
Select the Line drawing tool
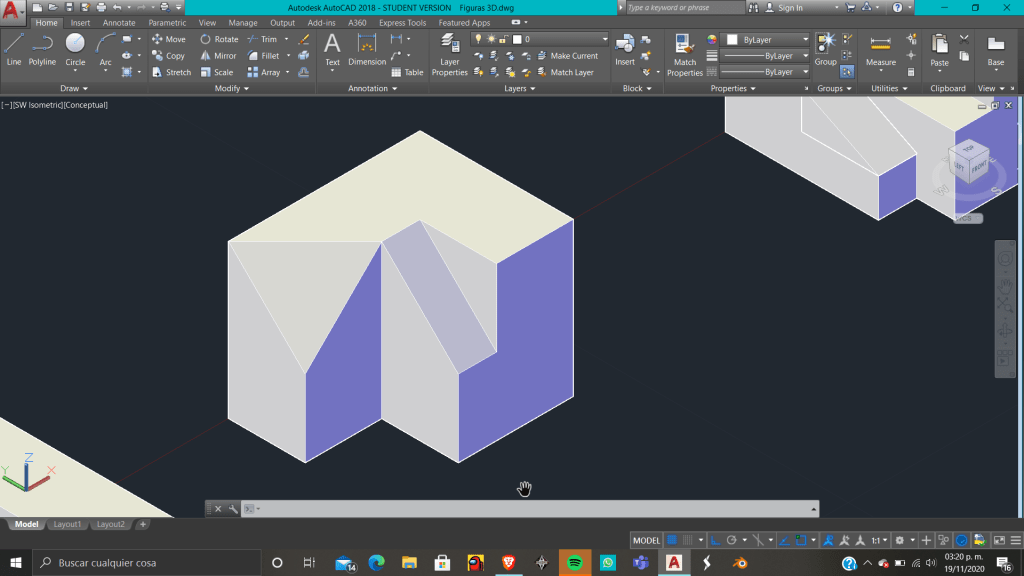click(13, 48)
